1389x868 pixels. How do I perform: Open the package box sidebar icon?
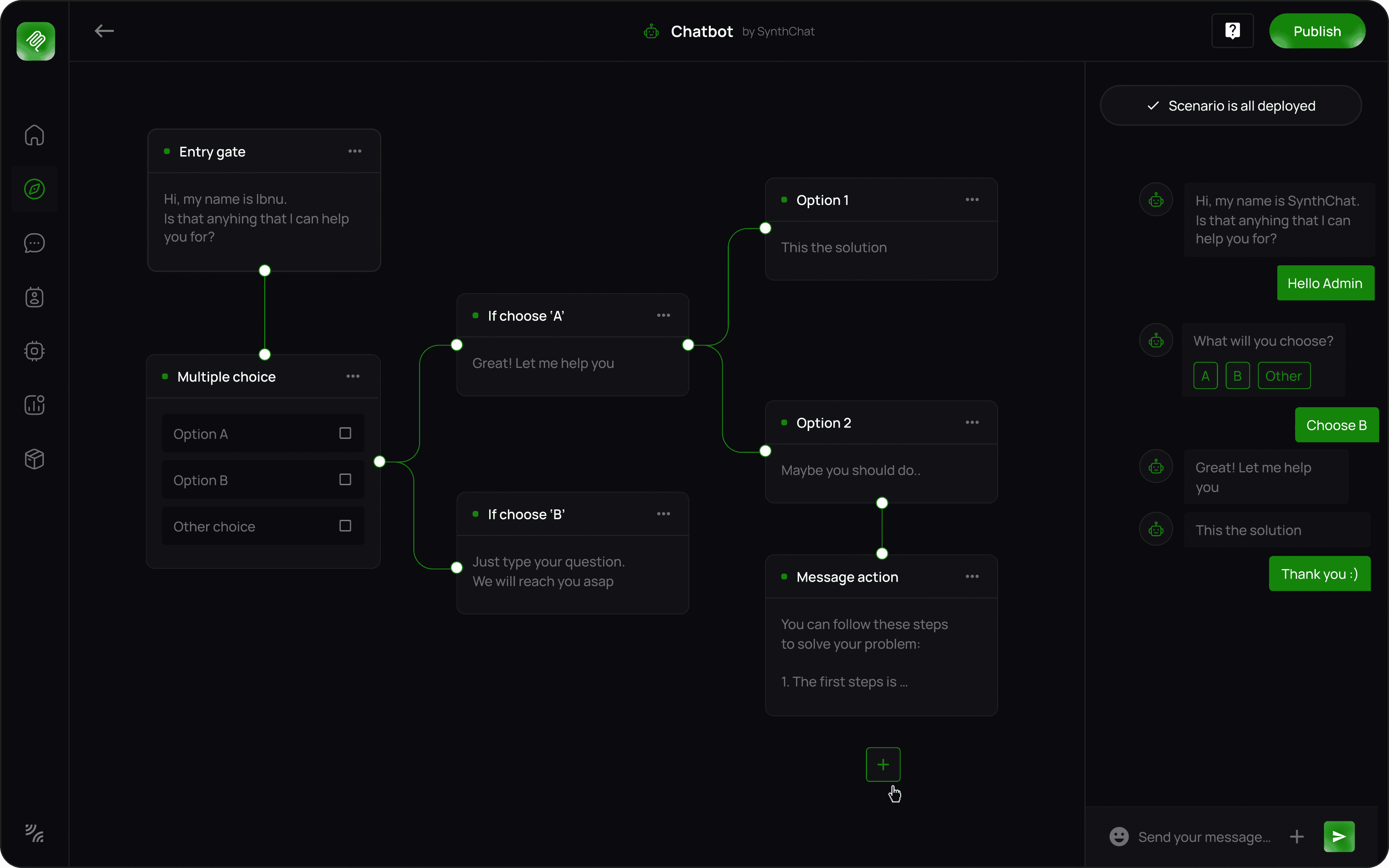tap(34, 459)
